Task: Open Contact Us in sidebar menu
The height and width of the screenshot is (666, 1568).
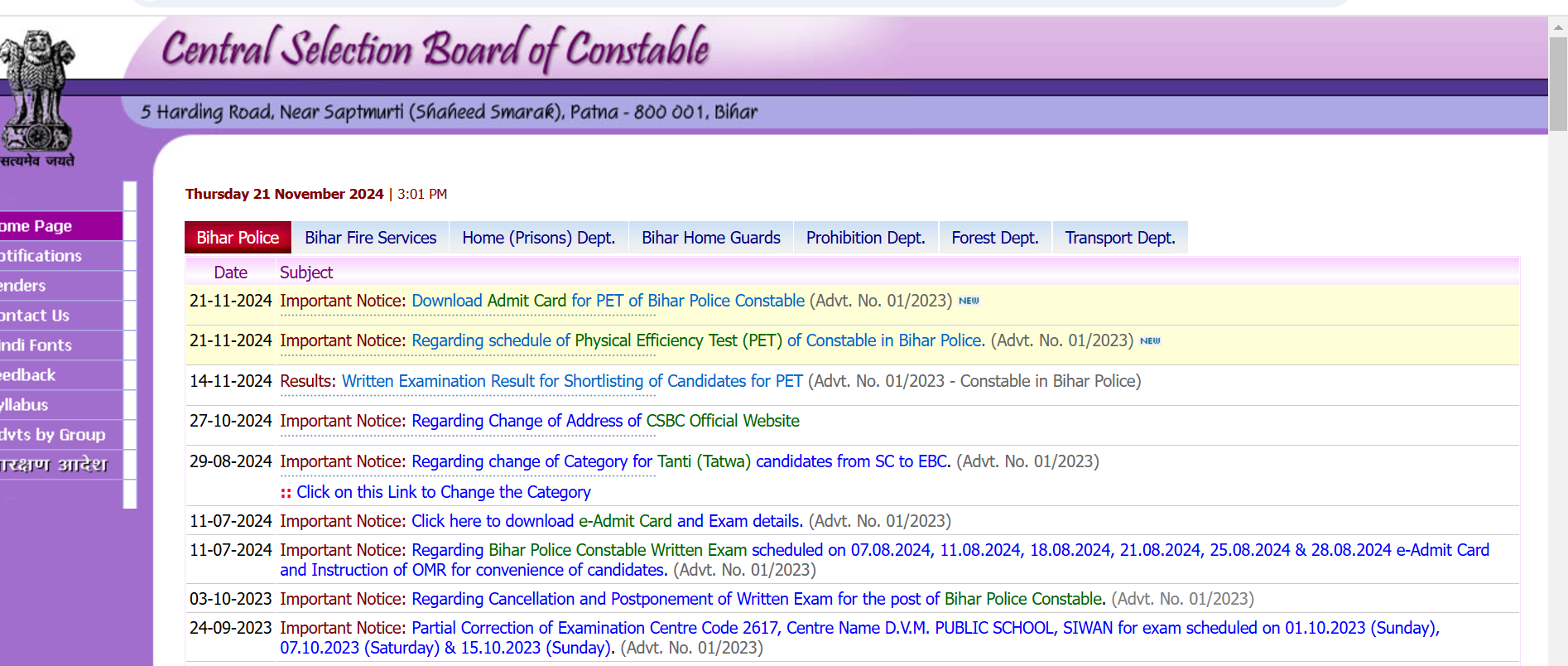Action: (x=61, y=316)
